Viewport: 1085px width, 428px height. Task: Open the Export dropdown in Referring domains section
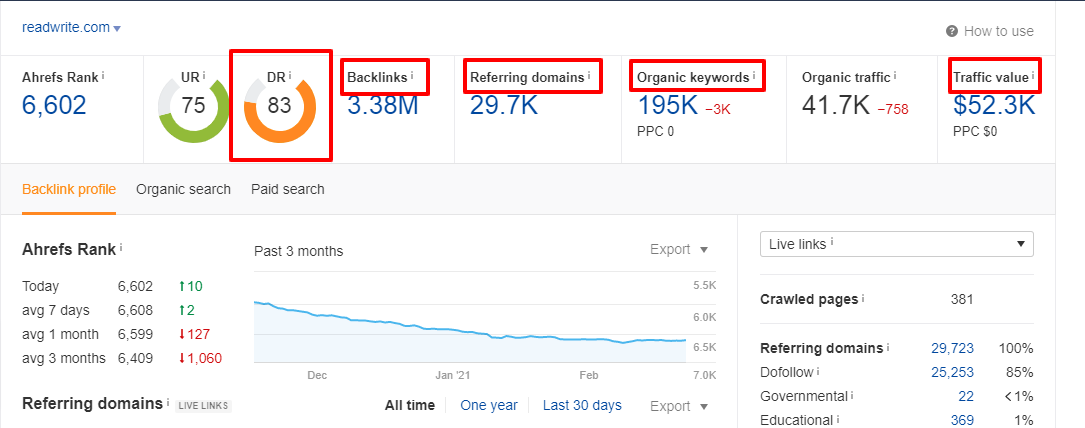[679, 406]
